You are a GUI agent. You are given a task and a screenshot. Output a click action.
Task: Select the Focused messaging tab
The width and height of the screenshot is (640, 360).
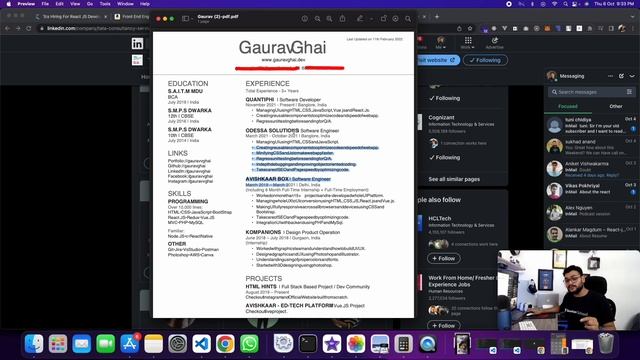[x=568, y=106]
